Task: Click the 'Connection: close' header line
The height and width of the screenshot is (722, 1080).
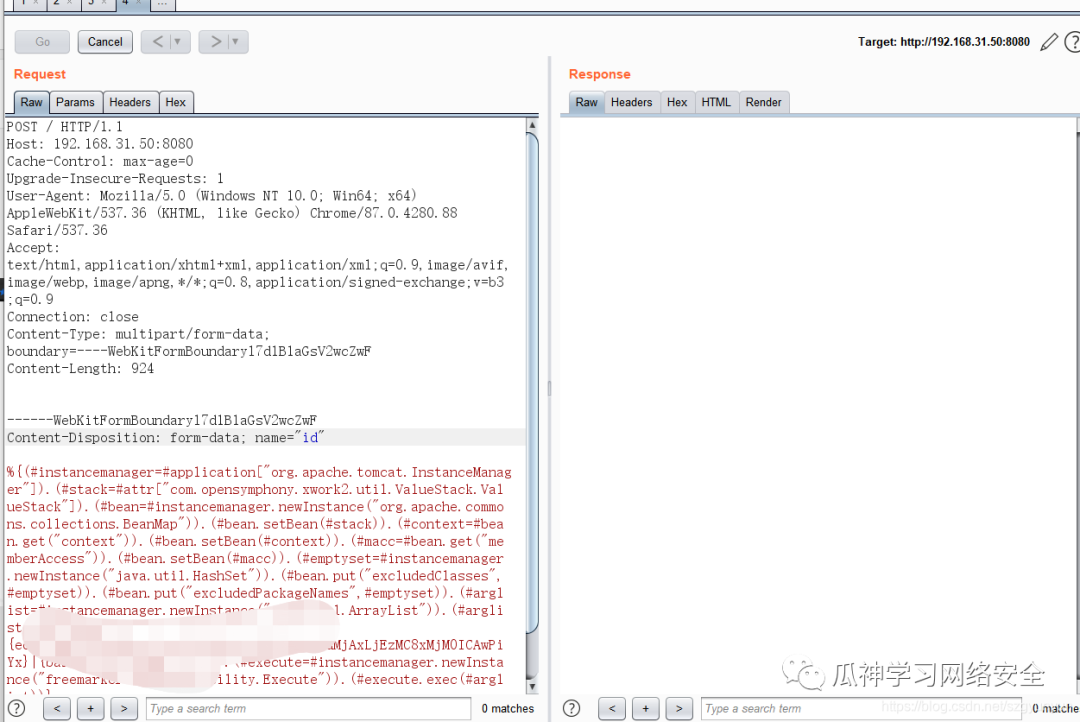Action: pyautogui.click(x=73, y=317)
